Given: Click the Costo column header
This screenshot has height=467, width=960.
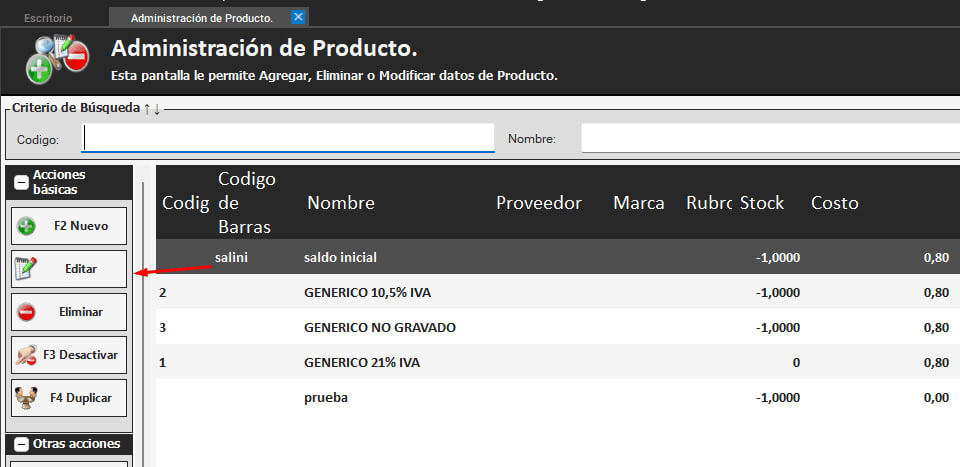Looking at the screenshot, I should (834, 203).
